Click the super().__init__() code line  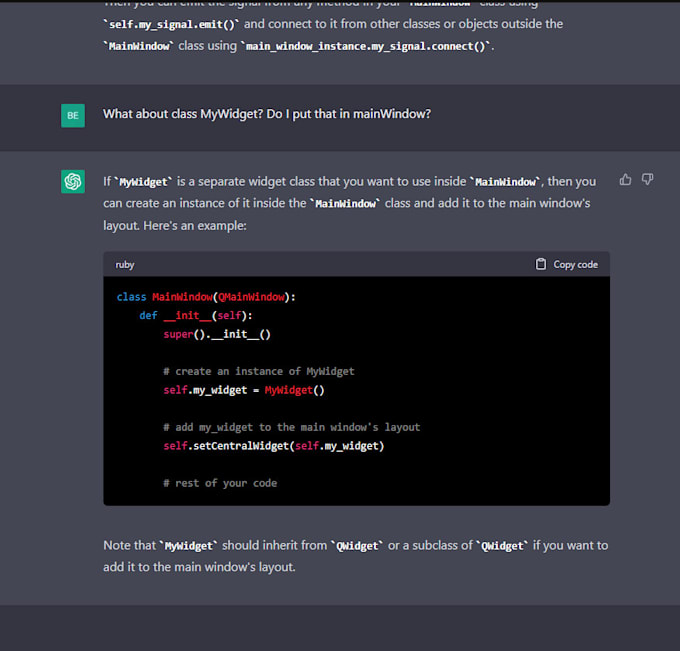217,334
